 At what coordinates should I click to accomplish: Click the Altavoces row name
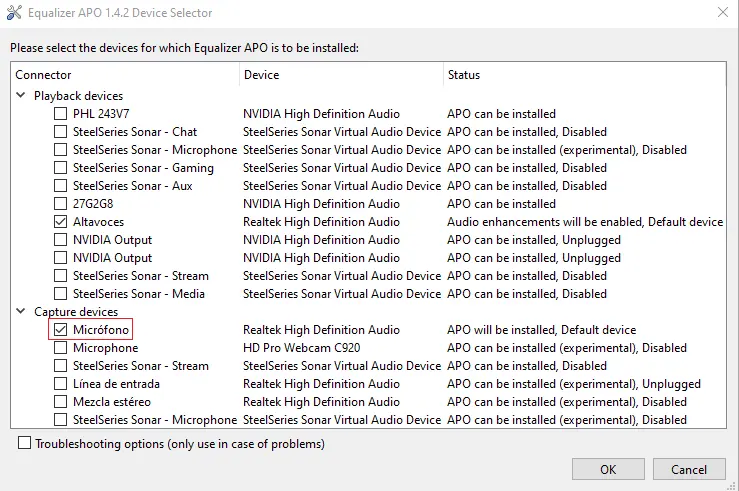pos(99,221)
